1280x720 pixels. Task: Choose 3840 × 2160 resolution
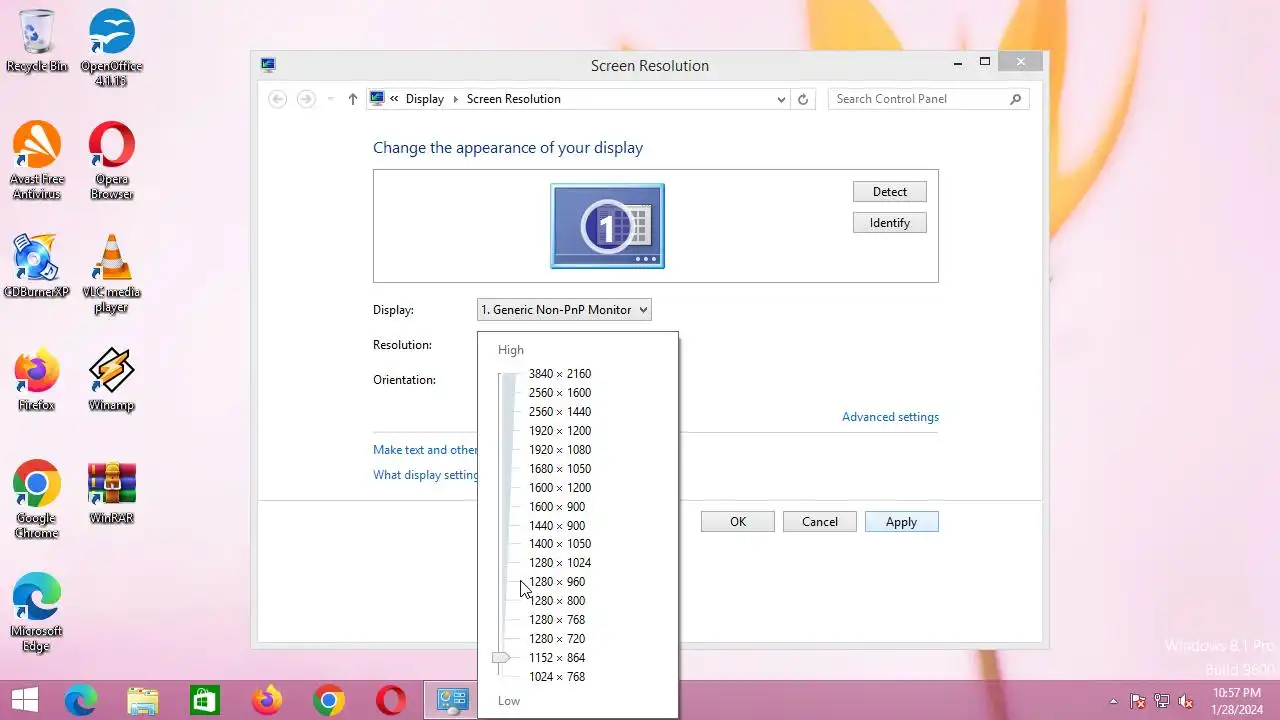pos(560,374)
